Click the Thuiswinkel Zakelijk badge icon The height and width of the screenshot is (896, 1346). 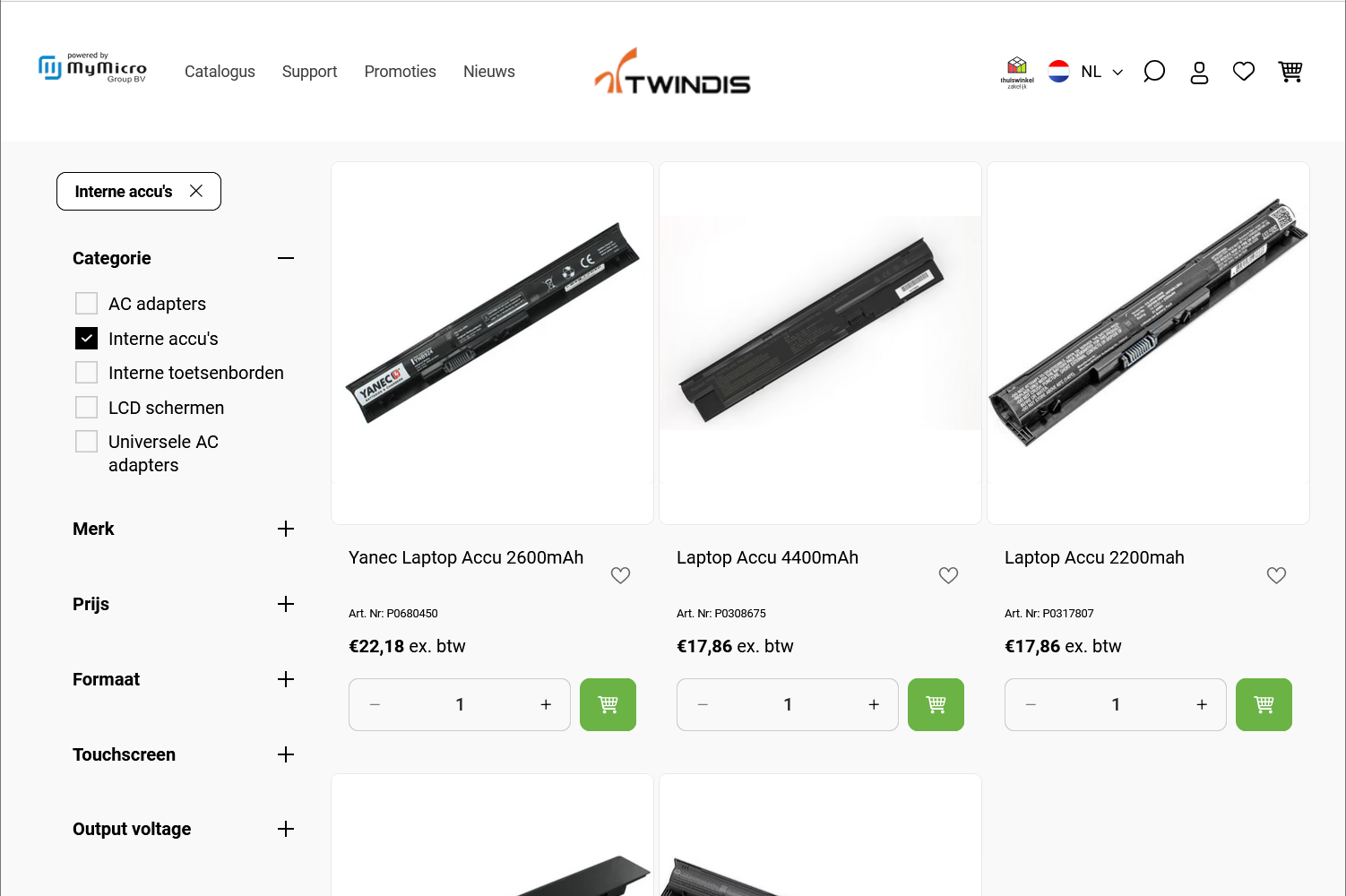coord(1017,73)
